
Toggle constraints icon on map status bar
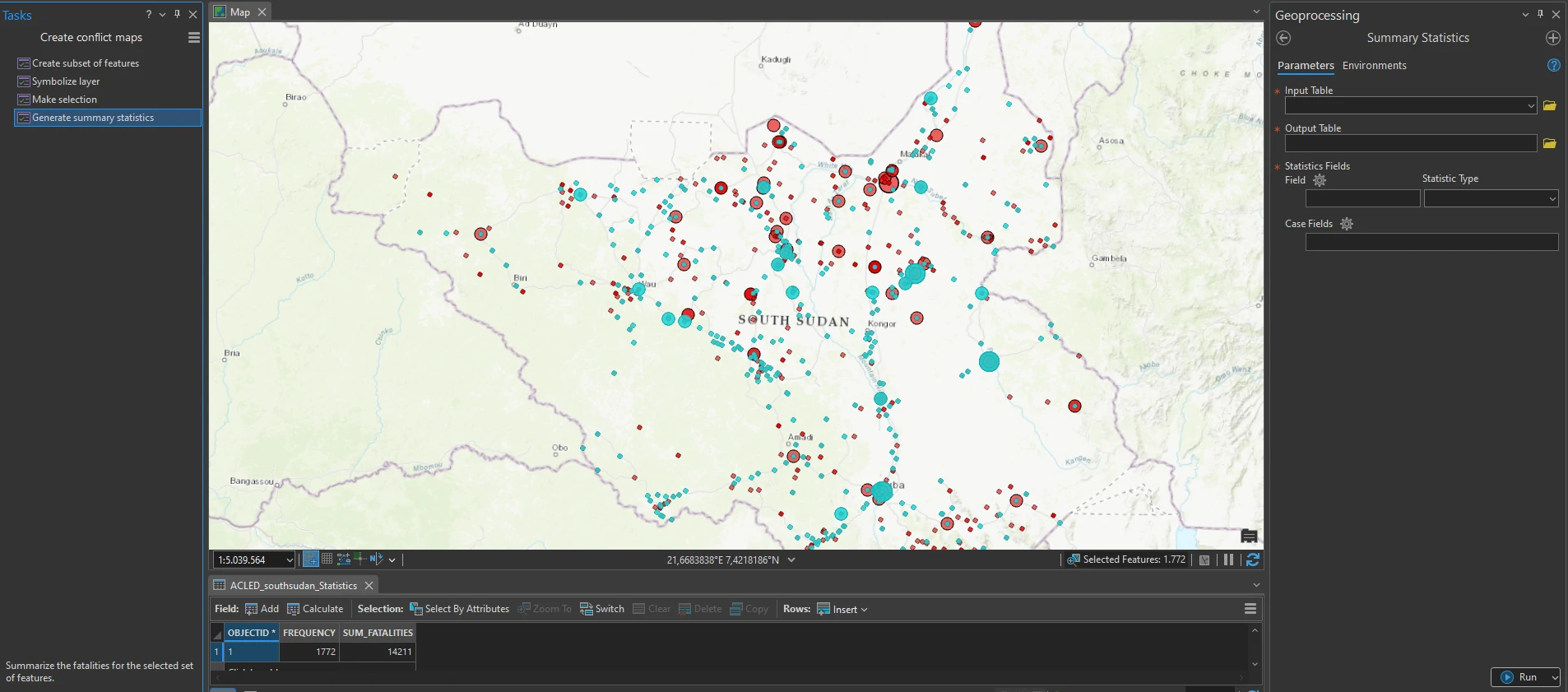click(344, 560)
